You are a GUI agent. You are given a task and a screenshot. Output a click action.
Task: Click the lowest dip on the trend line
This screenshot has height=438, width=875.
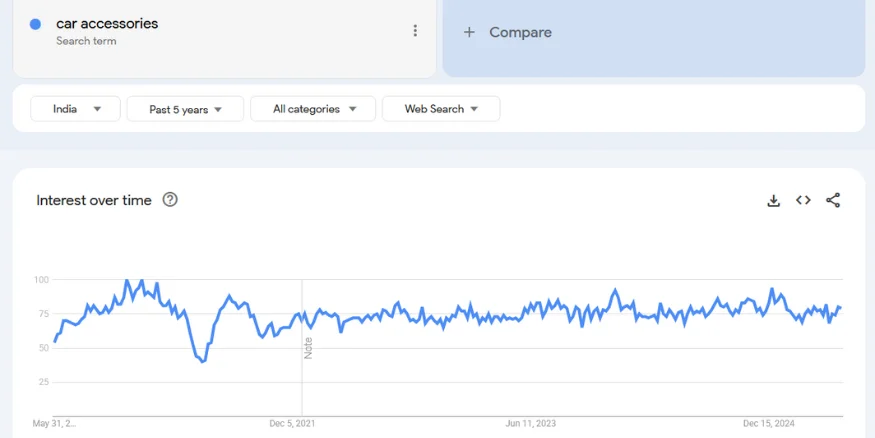tap(203, 361)
